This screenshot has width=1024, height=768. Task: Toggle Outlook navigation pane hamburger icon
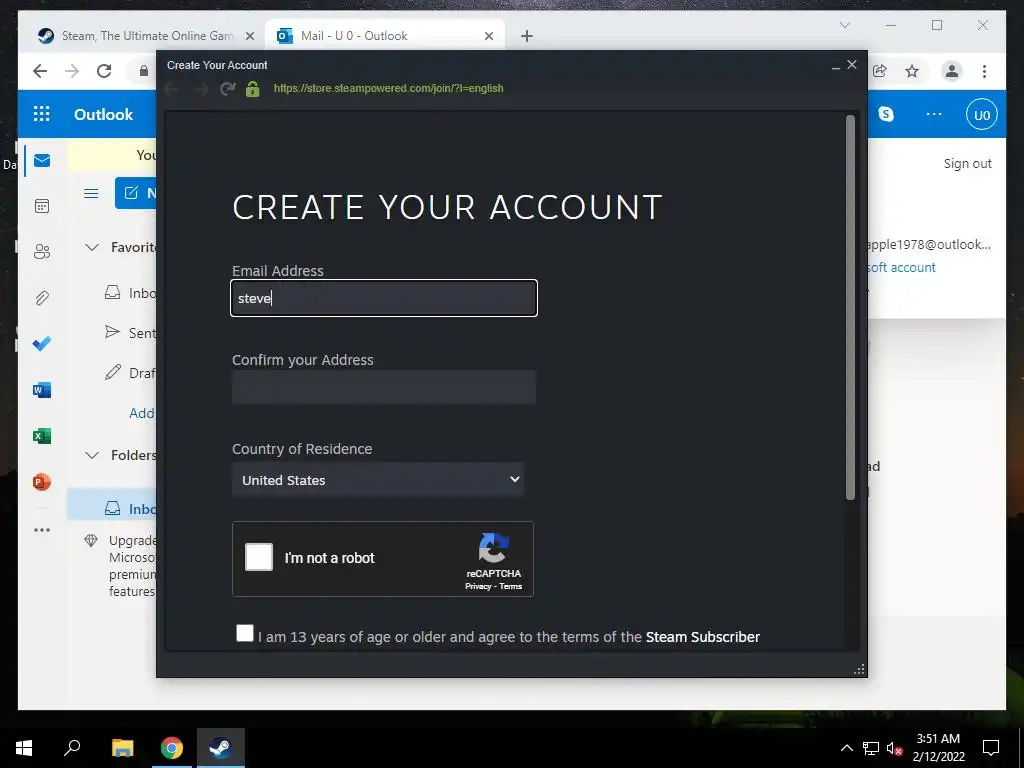coord(91,193)
